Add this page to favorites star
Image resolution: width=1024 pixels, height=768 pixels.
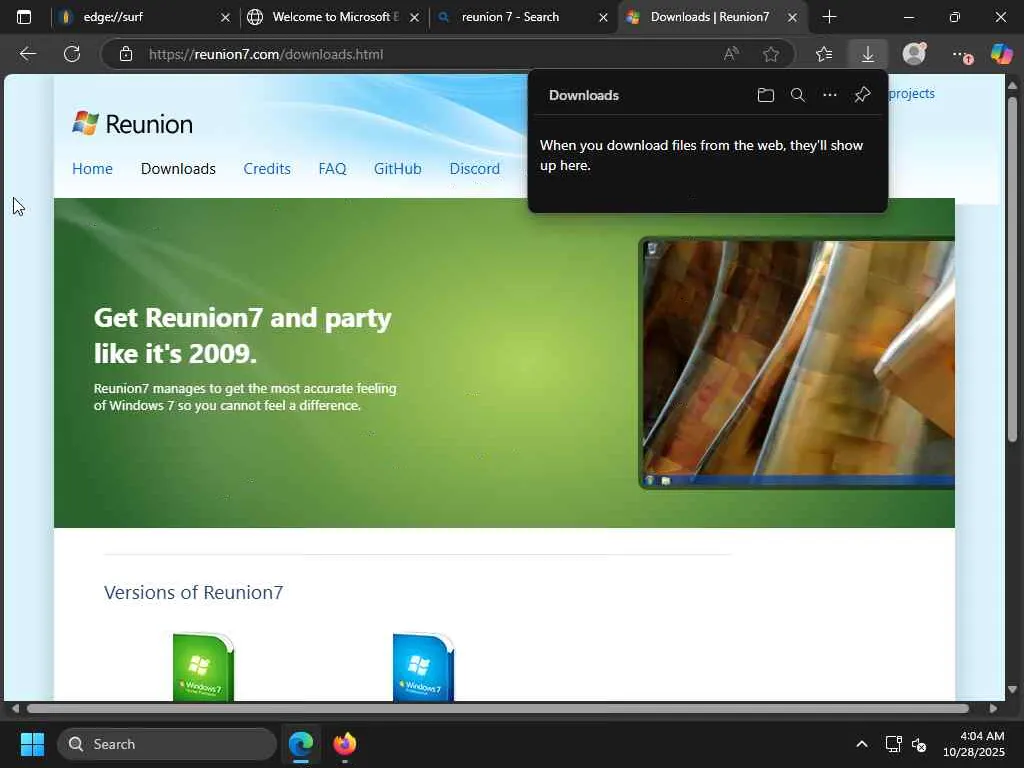pyautogui.click(x=771, y=54)
